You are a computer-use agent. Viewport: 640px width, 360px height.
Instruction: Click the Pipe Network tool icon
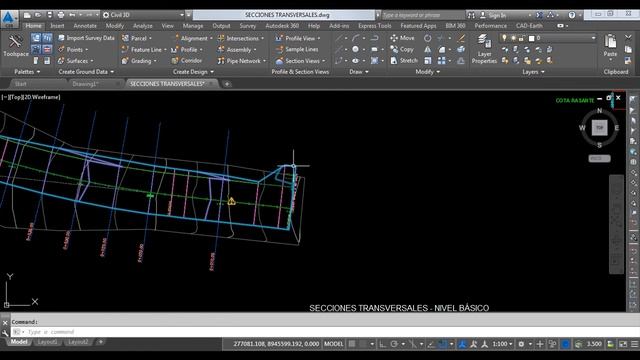point(221,61)
